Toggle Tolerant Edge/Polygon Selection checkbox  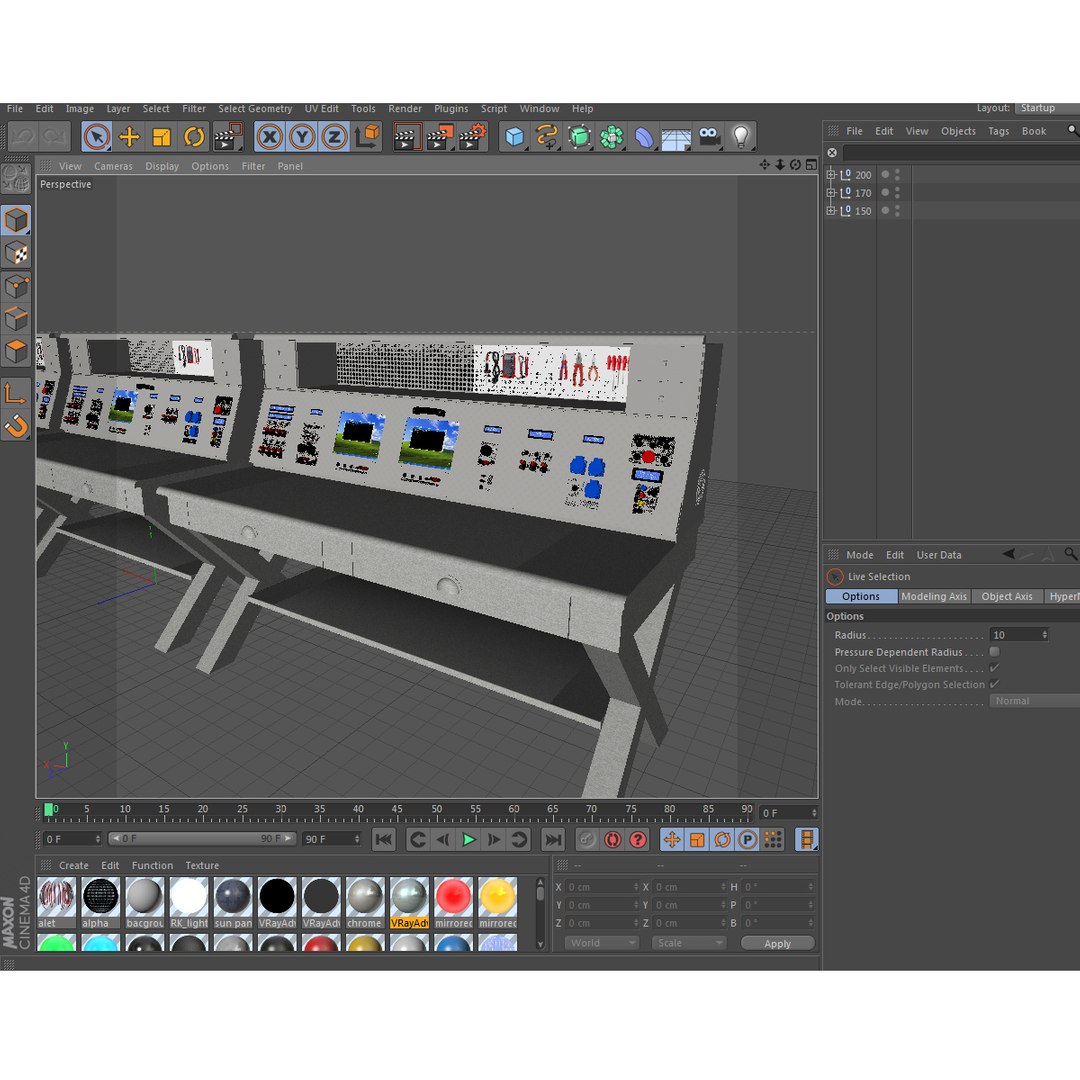(x=994, y=684)
